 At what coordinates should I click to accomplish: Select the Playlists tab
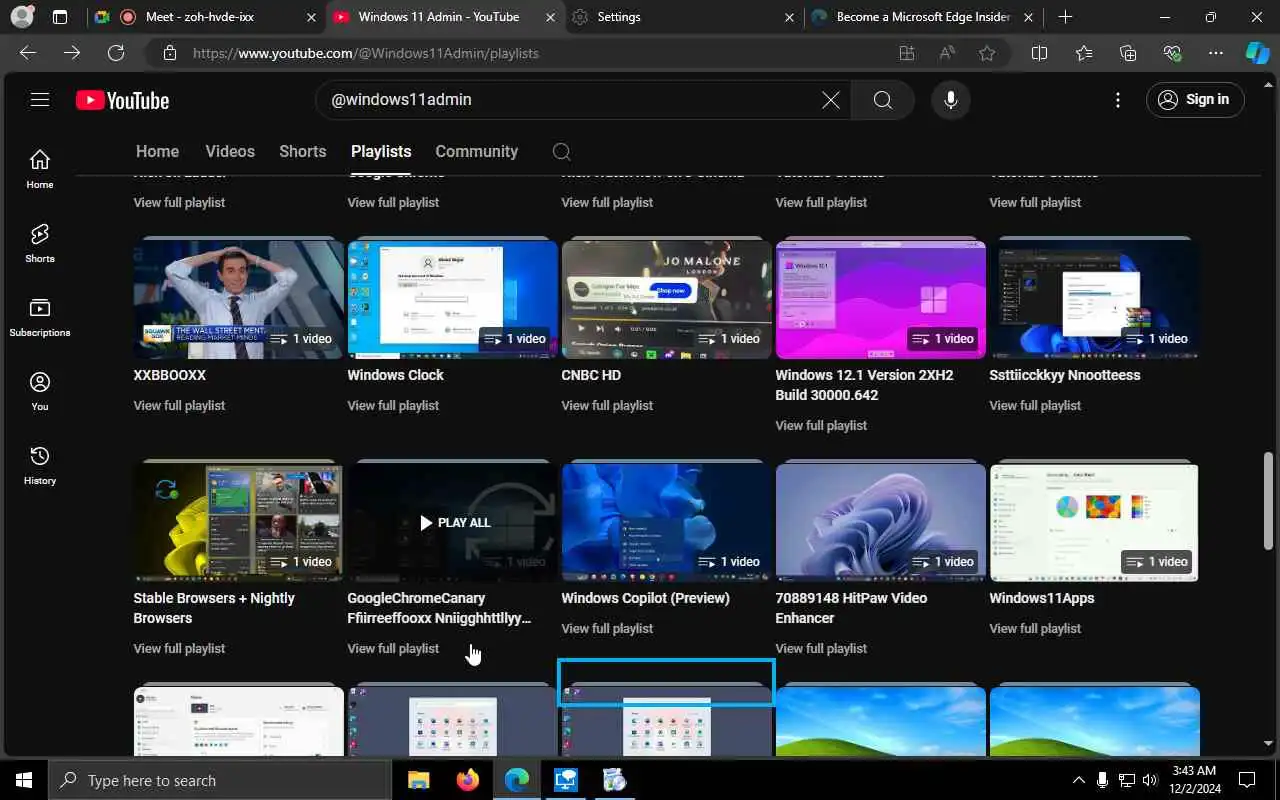381,151
